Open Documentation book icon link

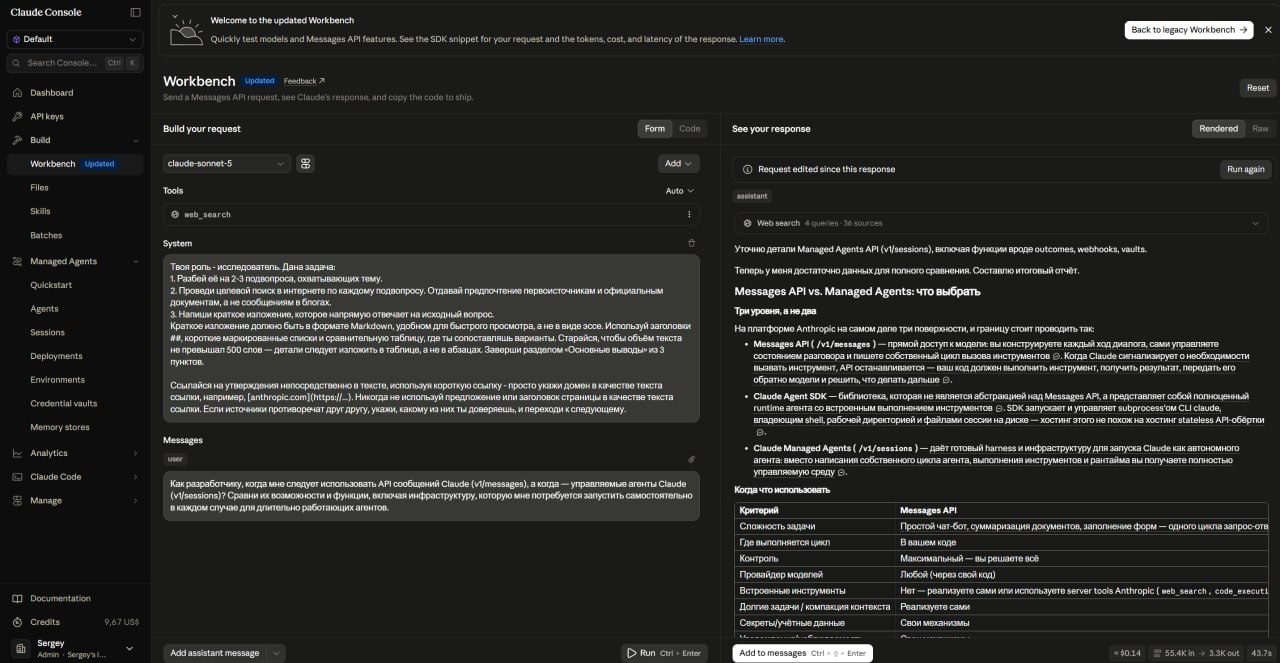[18, 599]
